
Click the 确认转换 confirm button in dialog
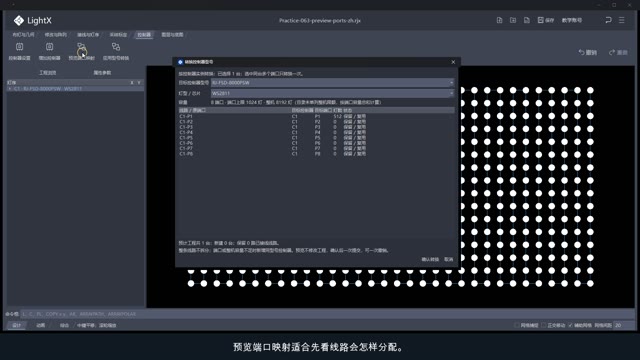(430, 259)
